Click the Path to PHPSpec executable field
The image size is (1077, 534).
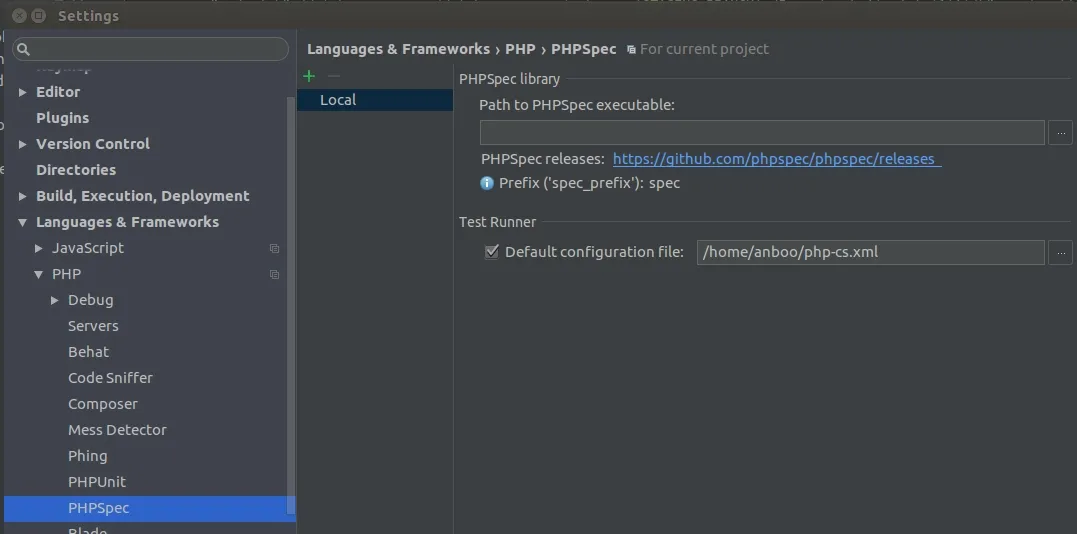pyautogui.click(x=762, y=132)
